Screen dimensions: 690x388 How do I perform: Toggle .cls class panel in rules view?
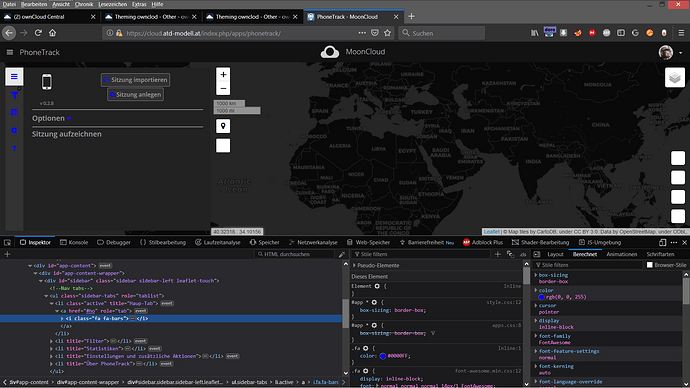523,254
